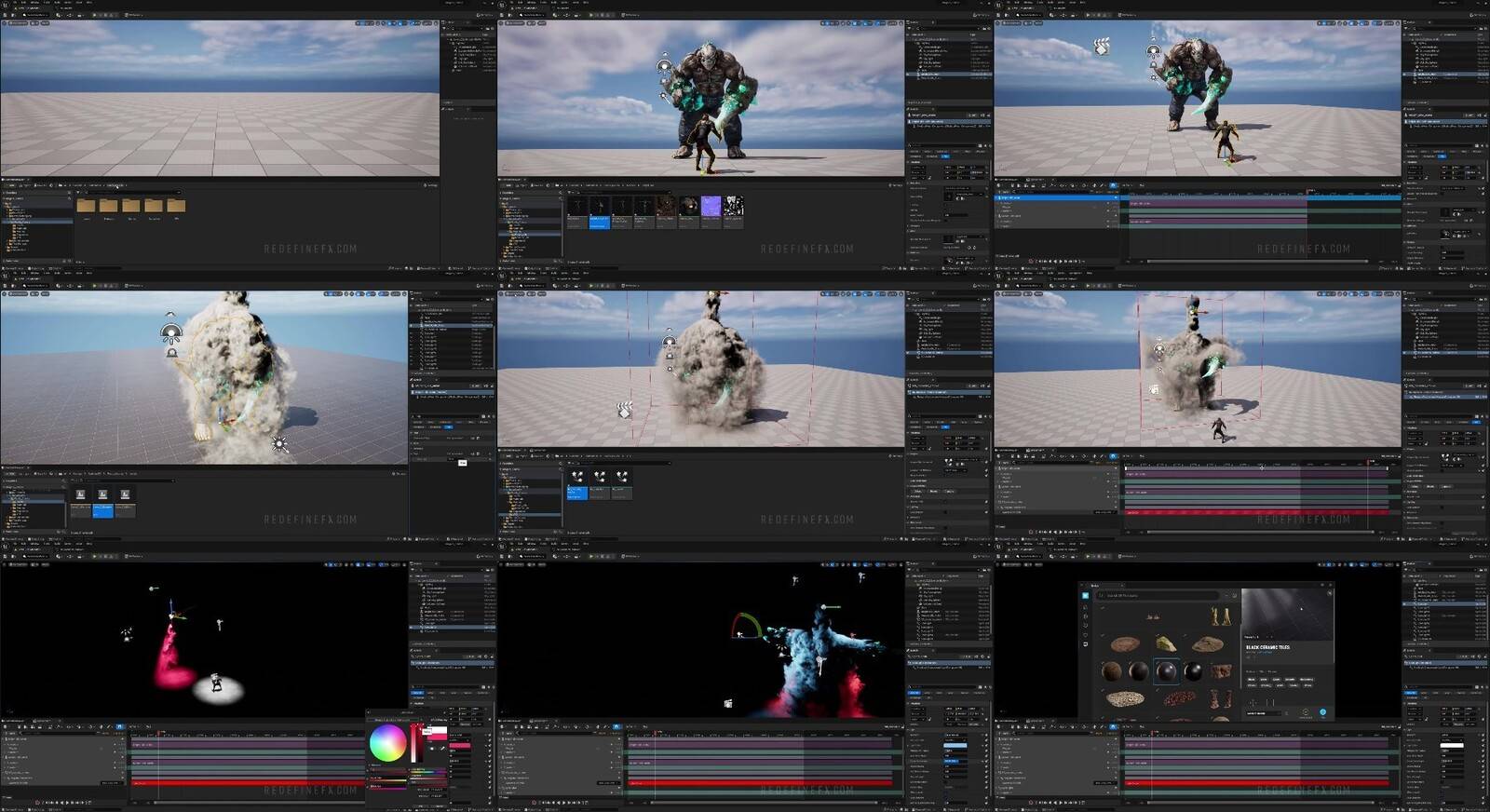
Task: Click the blue download button in Bridge
Action: click(1322, 712)
